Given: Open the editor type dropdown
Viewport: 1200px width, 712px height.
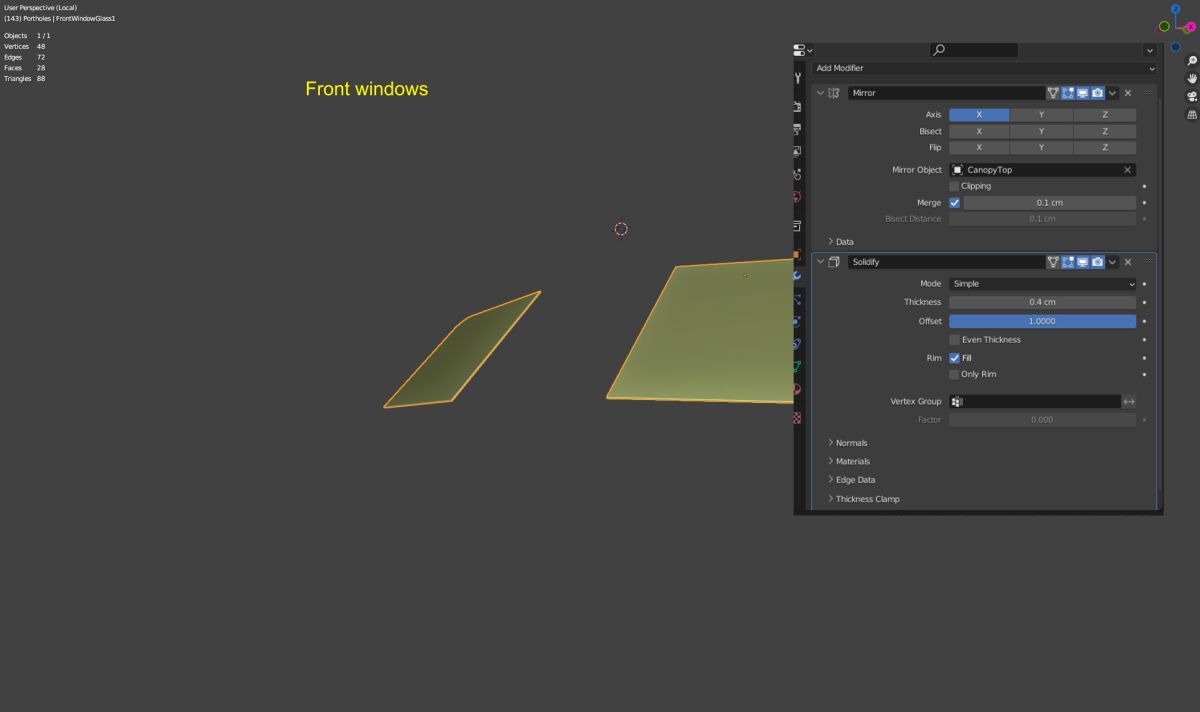Looking at the screenshot, I should pyautogui.click(x=803, y=50).
